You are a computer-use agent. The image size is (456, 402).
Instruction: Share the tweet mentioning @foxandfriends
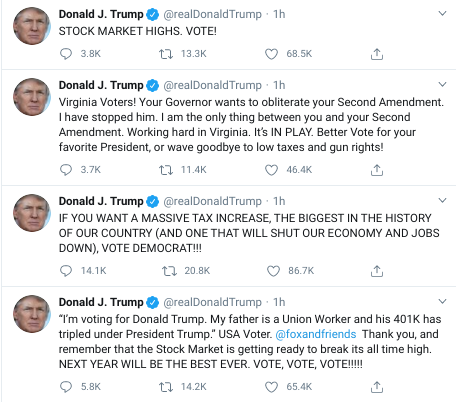click(377, 387)
